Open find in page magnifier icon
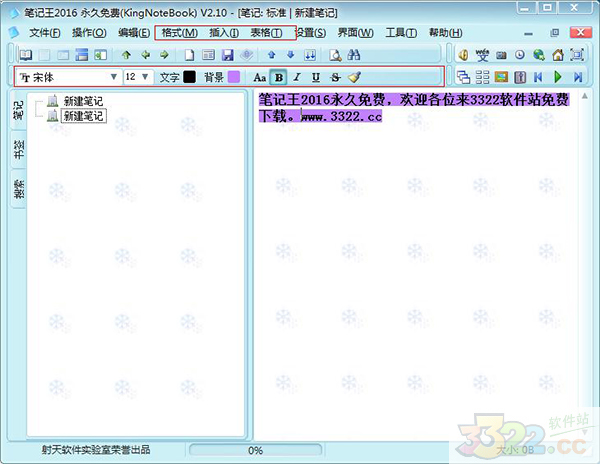Viewport: 600px width, 464px height. click(x=335, y=55)
